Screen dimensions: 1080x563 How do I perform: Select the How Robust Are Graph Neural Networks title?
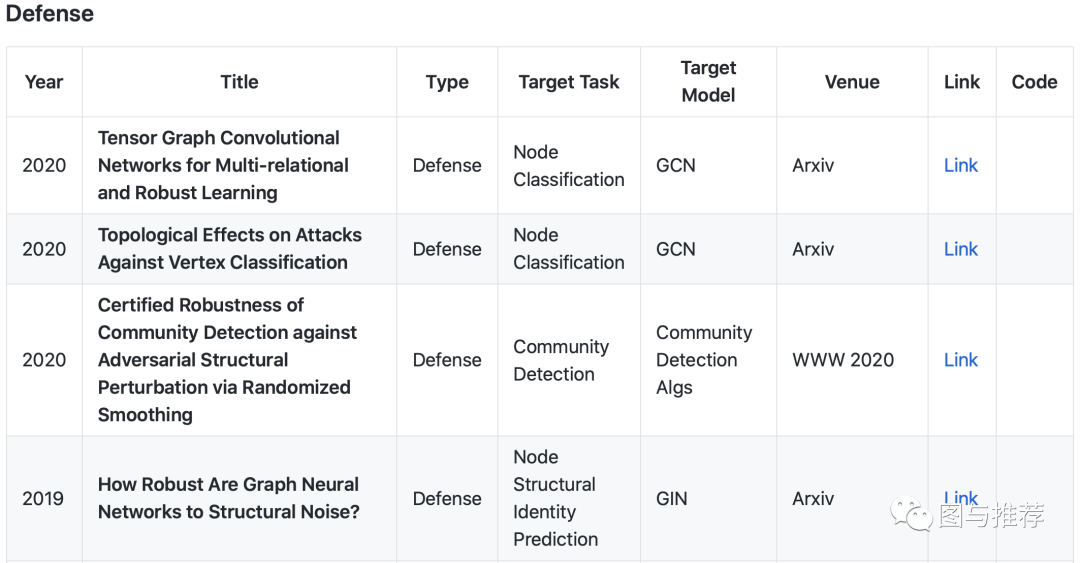click(228, 498)
